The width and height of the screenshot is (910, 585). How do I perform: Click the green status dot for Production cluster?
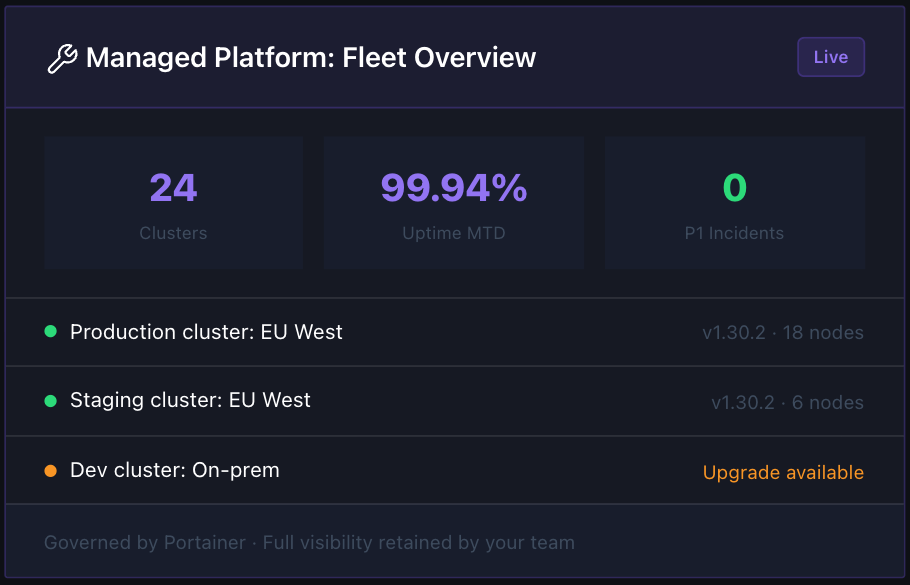point(50,331)
